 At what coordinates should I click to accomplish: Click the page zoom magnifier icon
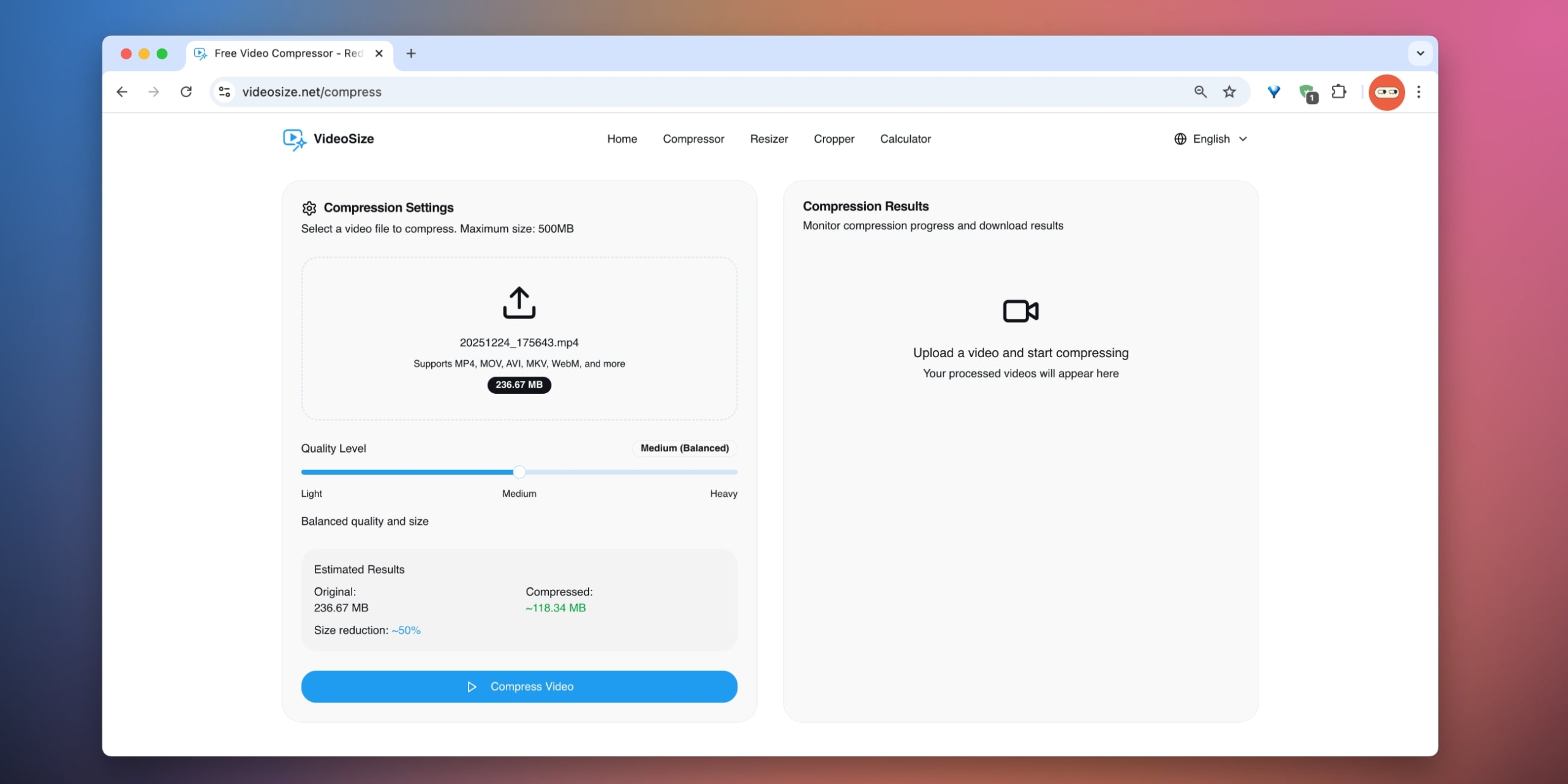pyautogui.click(x=1200, y=92)
